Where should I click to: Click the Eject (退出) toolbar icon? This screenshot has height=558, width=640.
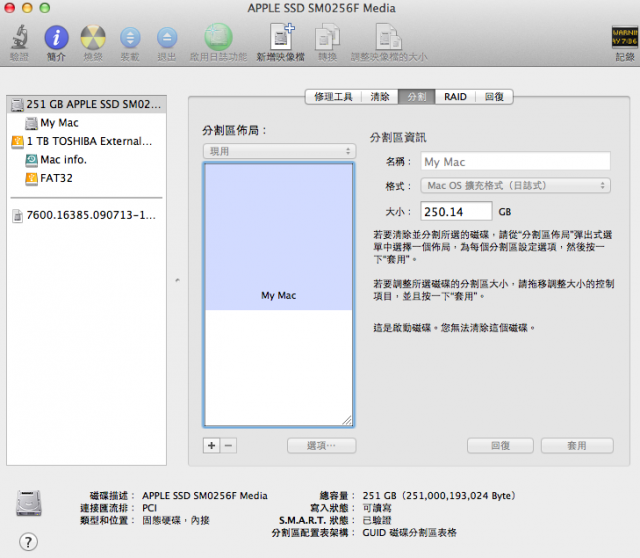point(167,38)
